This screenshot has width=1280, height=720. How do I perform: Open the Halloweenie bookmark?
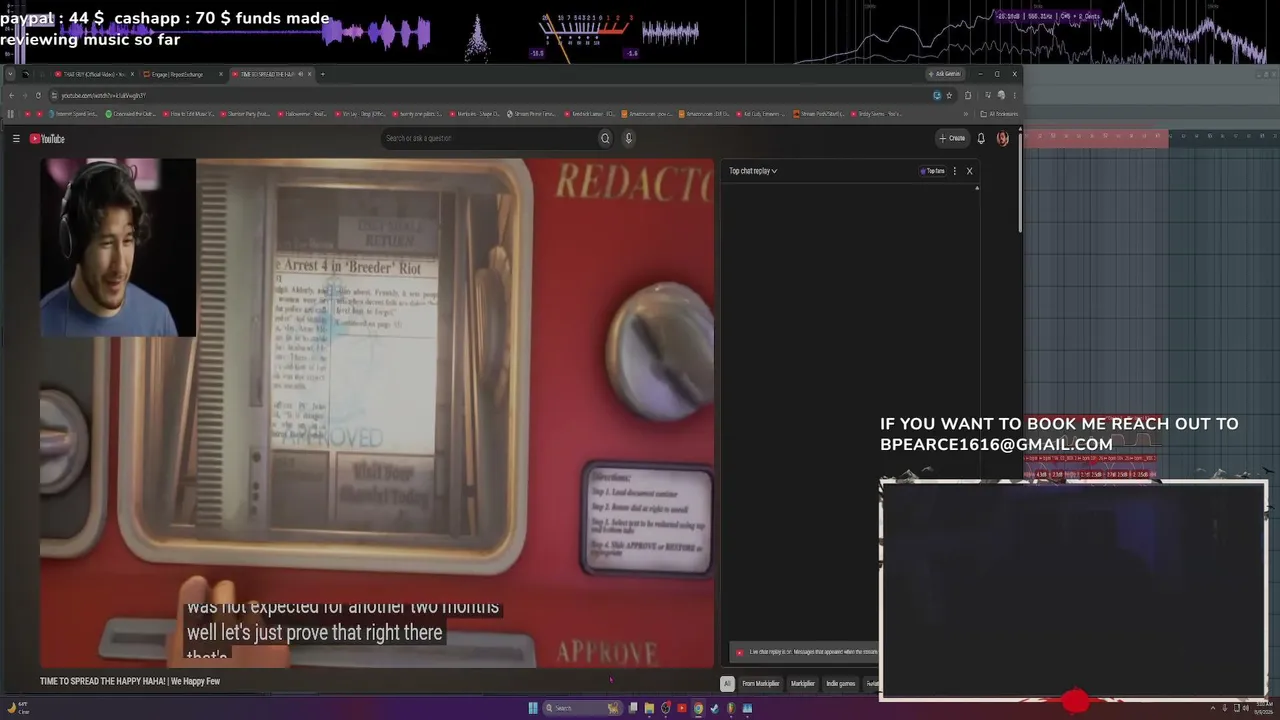[x=304, y=114]
